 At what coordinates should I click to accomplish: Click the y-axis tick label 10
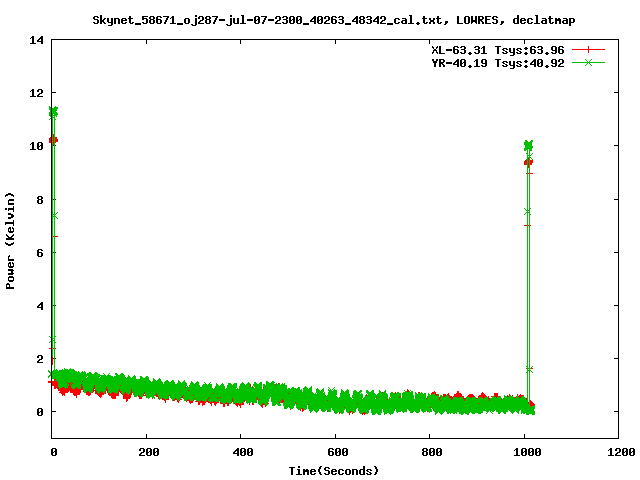coord(36,146)
